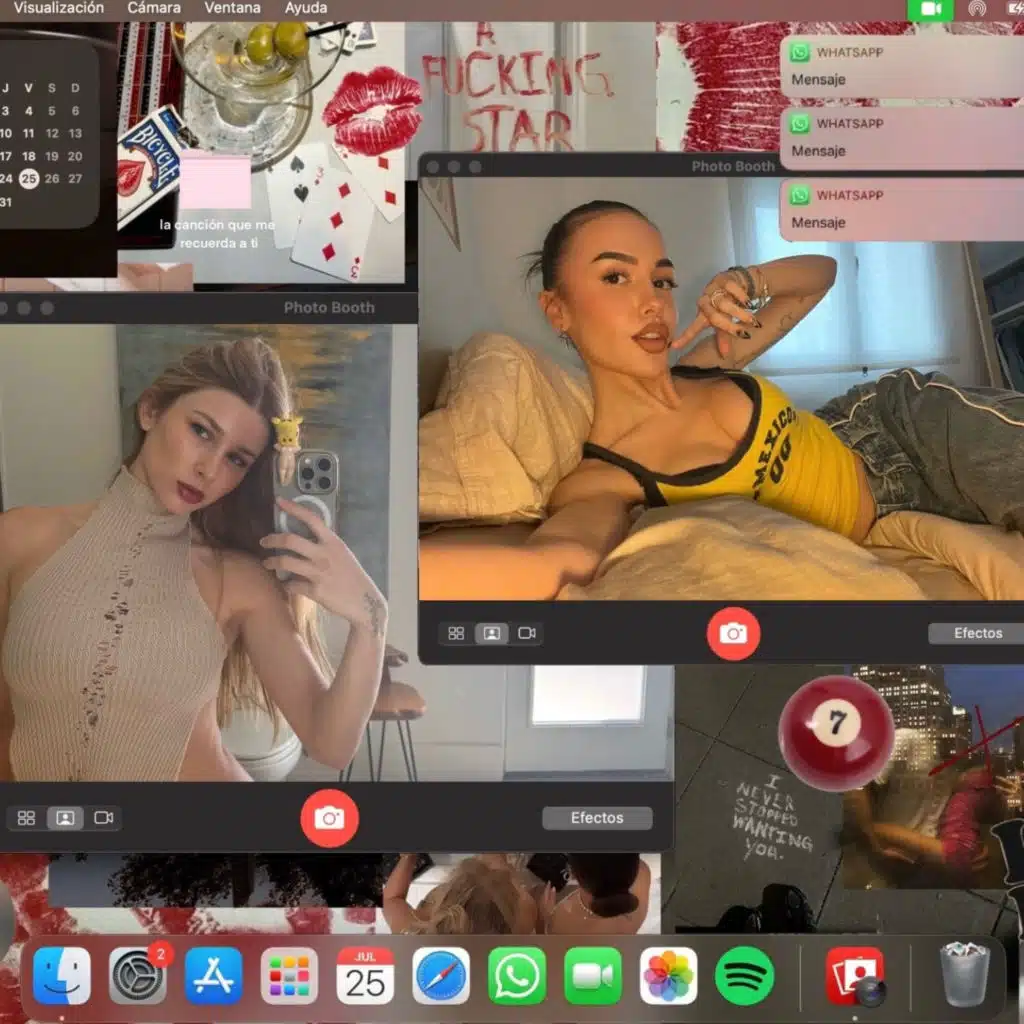Open Launchpad from the dock

pos(289,976)
